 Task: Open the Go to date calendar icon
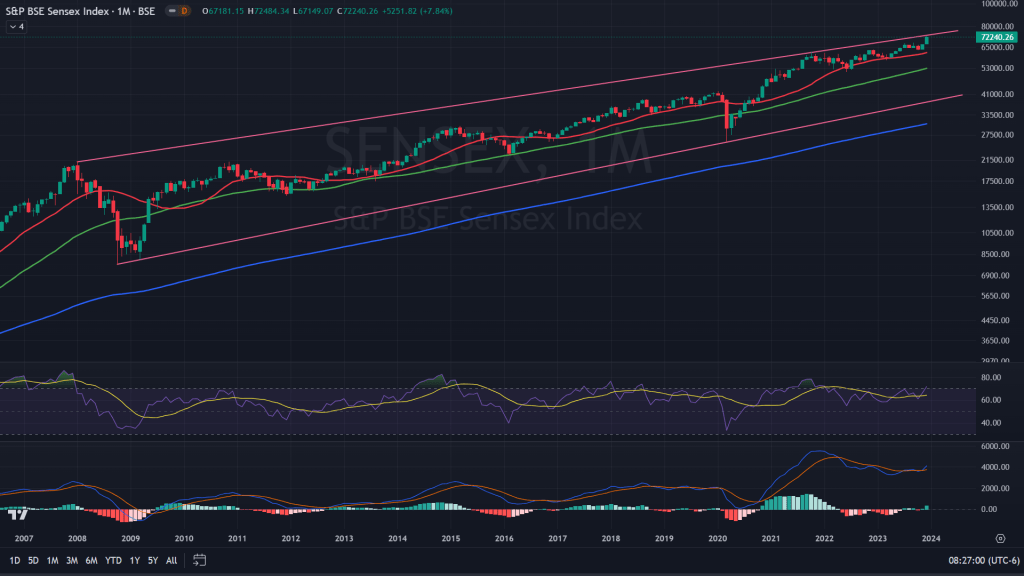click(200, 560)
